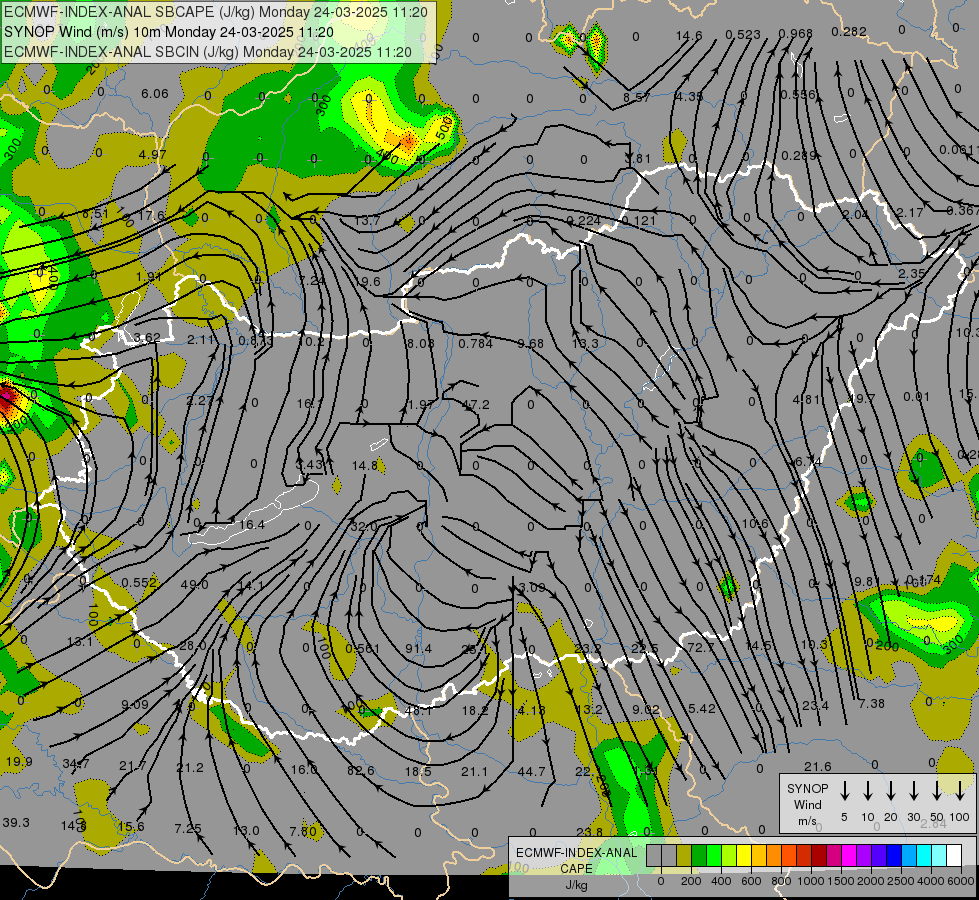Select the pure blue legend swatch
This screenshot has width=979, height=900.
pos(893,856)
